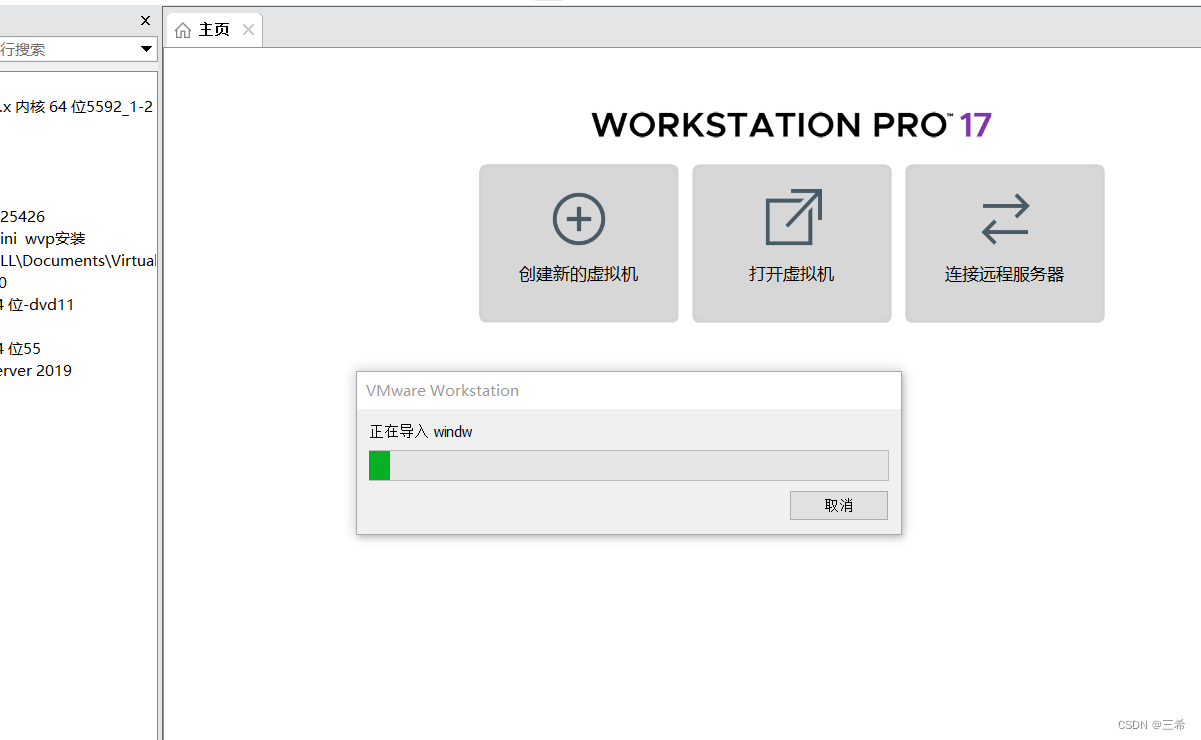Select the Server 2019 library entry
The width and height of the screenshot is (1201, 740).
click(36, 371)
